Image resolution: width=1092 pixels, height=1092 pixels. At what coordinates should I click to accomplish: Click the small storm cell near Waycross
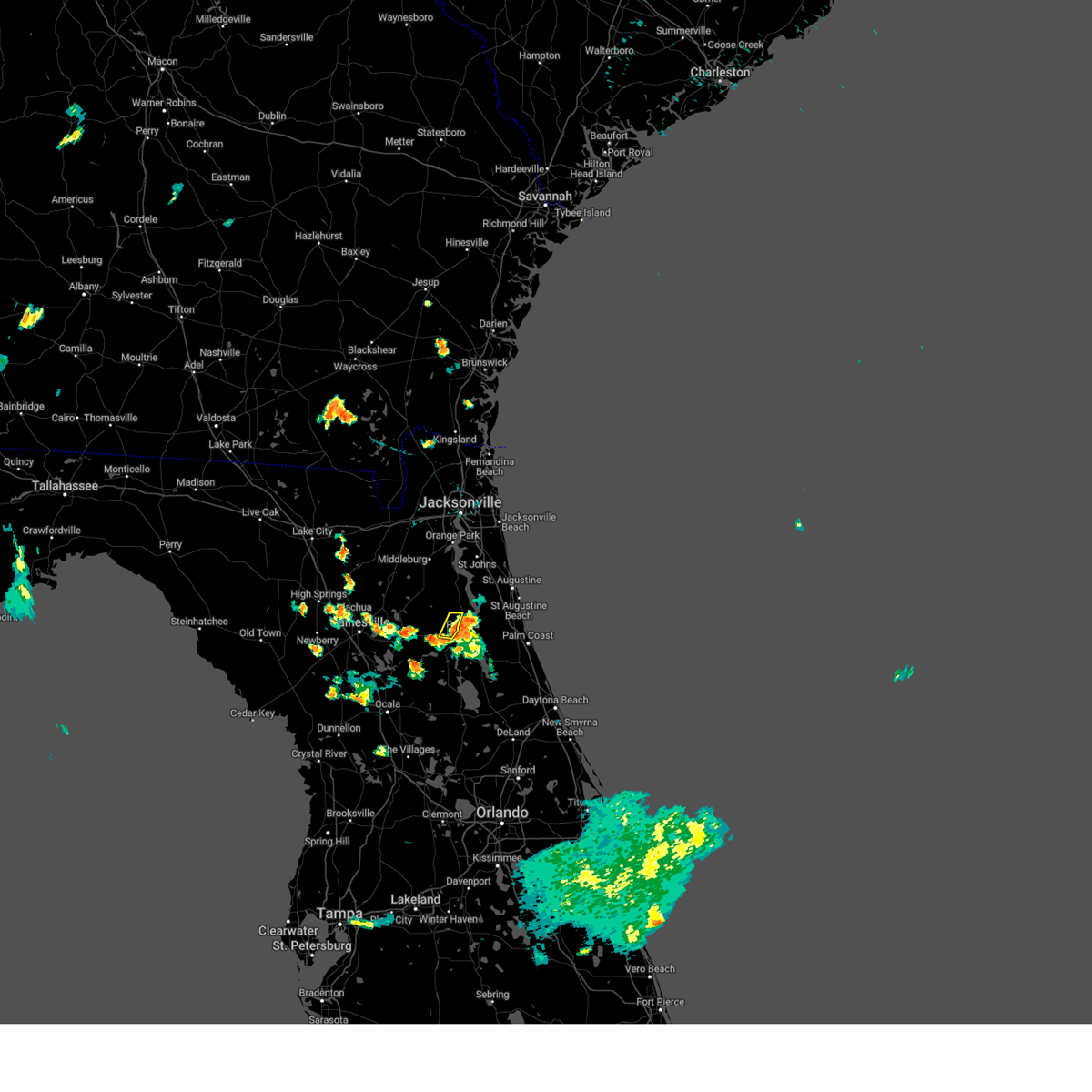[335, 411]
